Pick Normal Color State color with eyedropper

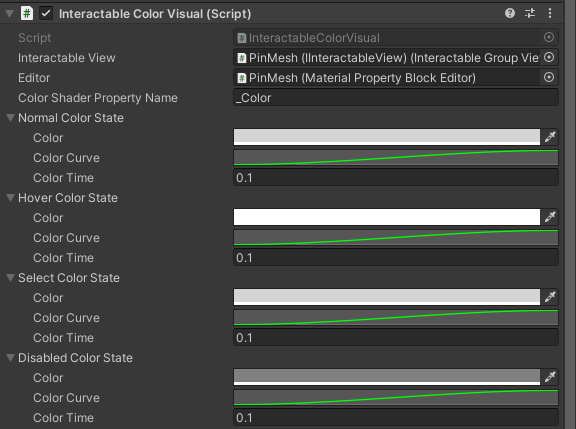pos(550,137)
